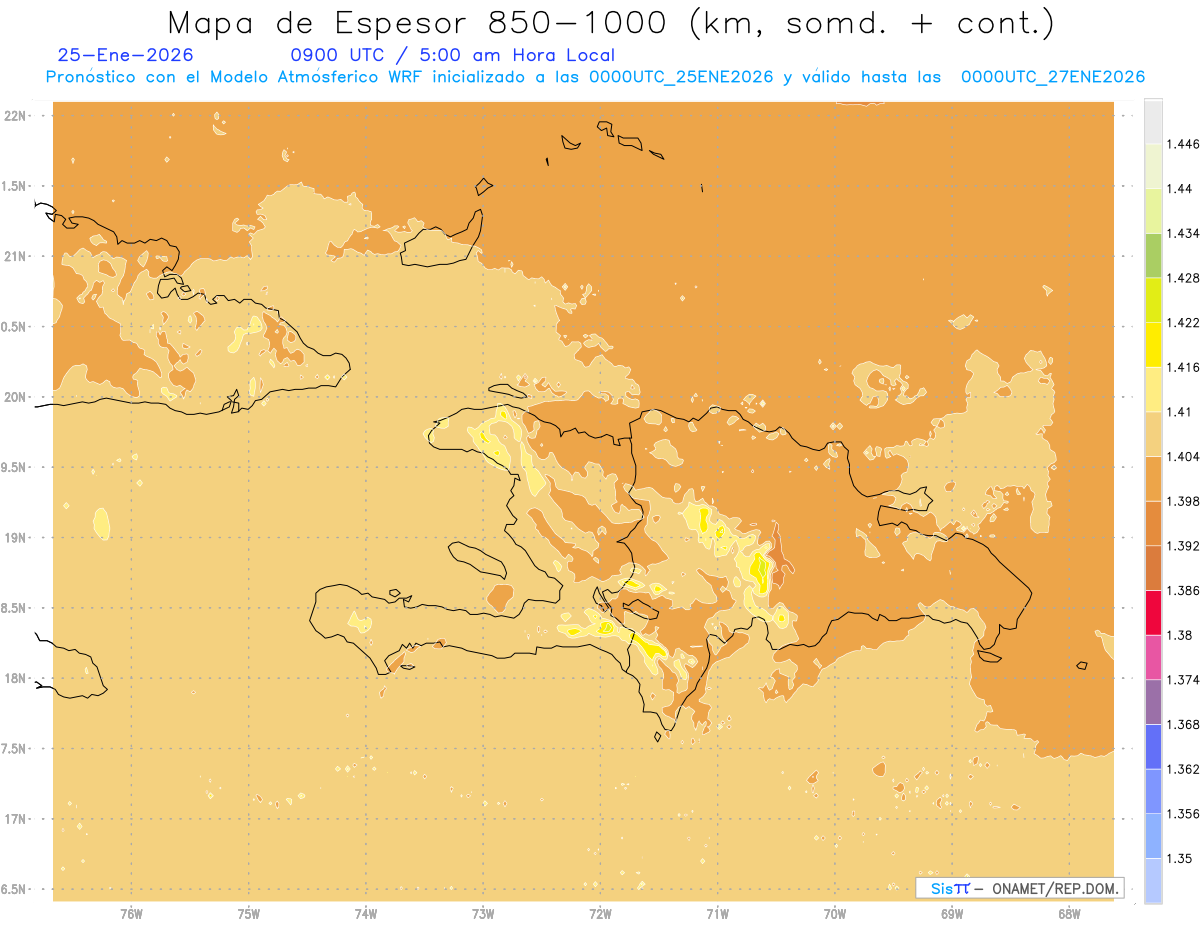Click the valid-until time "0000UTC_27ENE2026"
This screenshot has width=1200, height=927.
[x=1053, y=77]
